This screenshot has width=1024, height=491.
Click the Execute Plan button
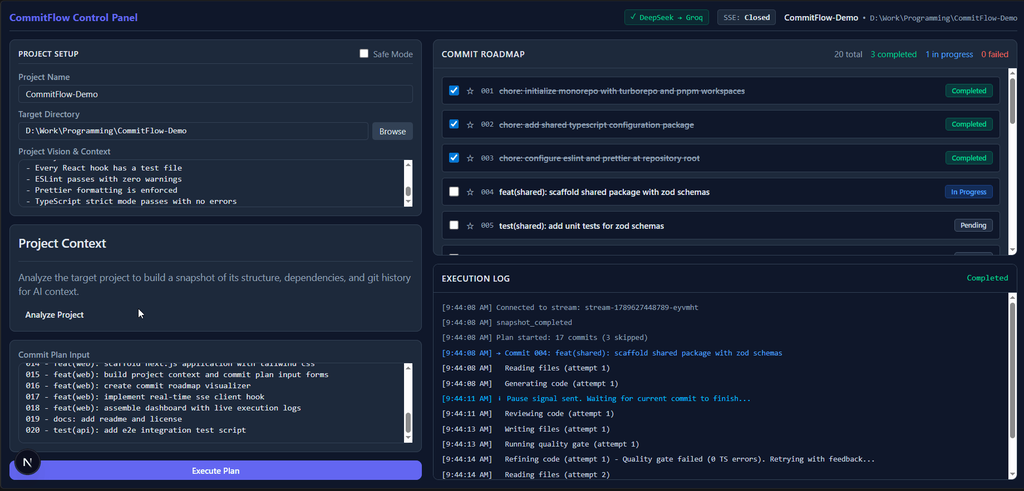(216, 470)
